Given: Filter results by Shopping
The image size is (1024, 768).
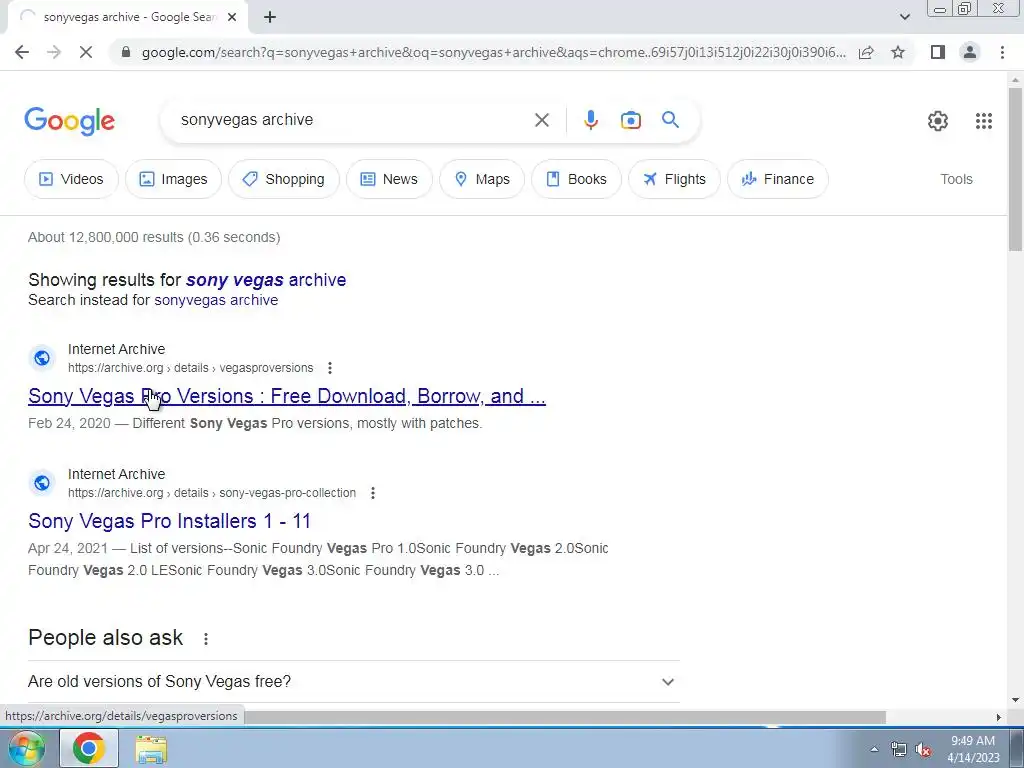Looking at the screenshot, I should (283, 179).
